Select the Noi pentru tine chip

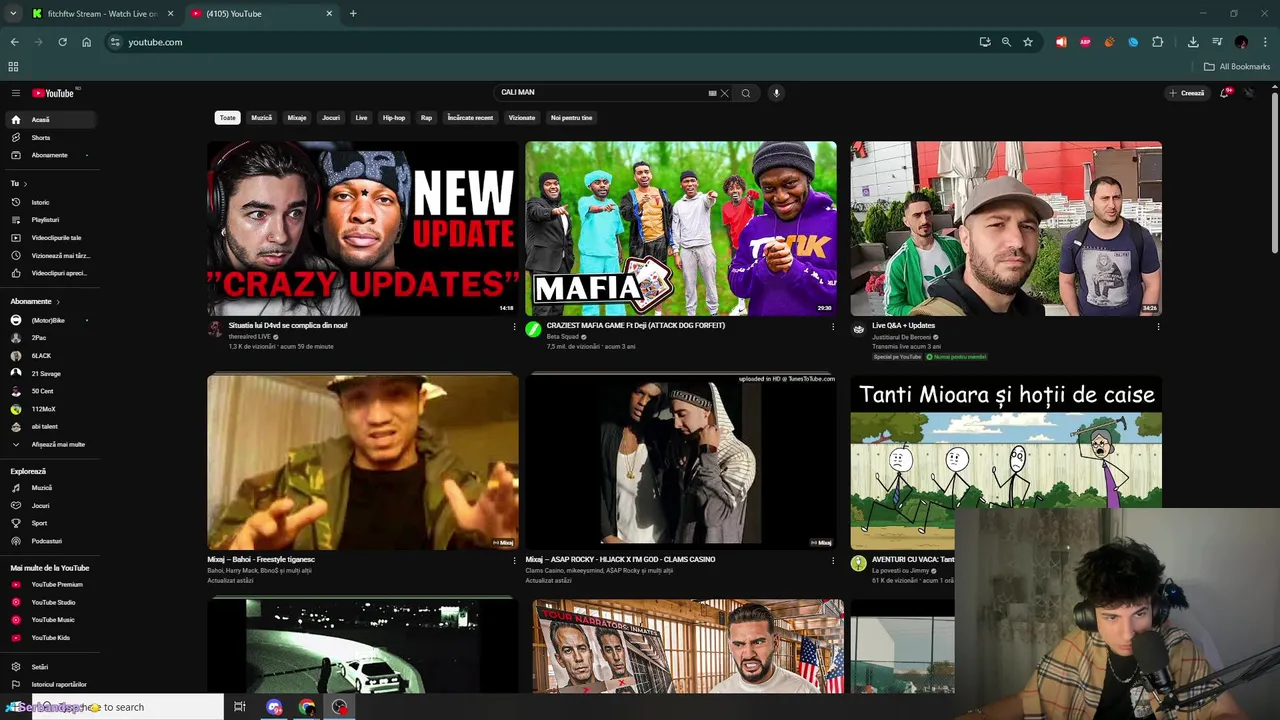point(571,118)
